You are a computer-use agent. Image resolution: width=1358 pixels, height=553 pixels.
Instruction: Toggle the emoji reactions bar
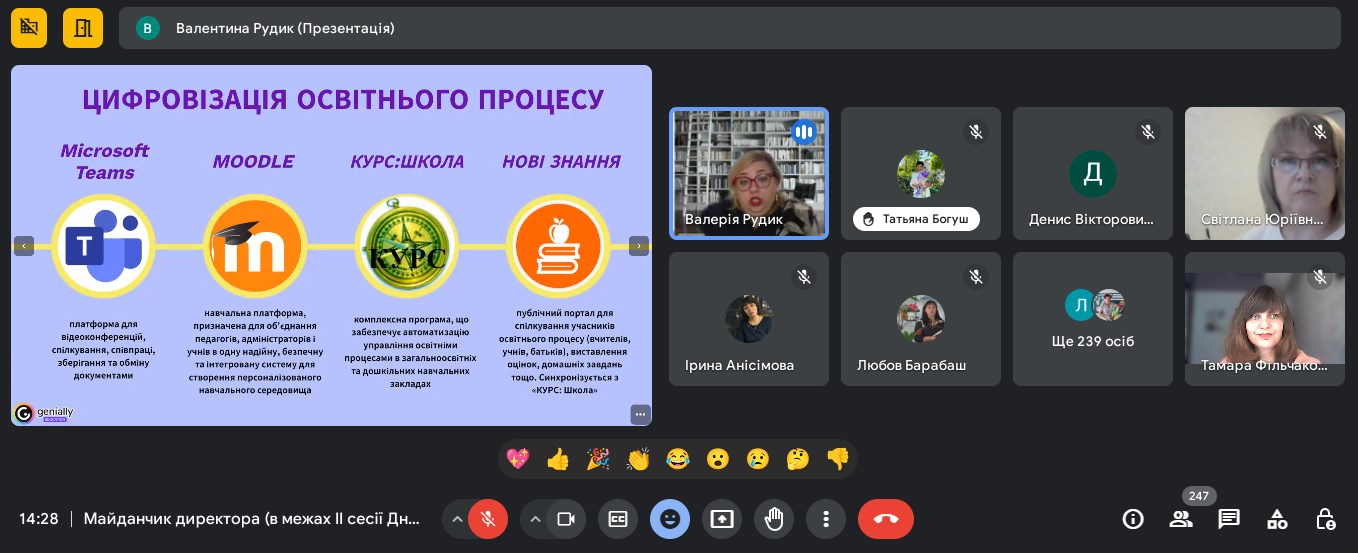pyautogui.click(x=670, y=519)
